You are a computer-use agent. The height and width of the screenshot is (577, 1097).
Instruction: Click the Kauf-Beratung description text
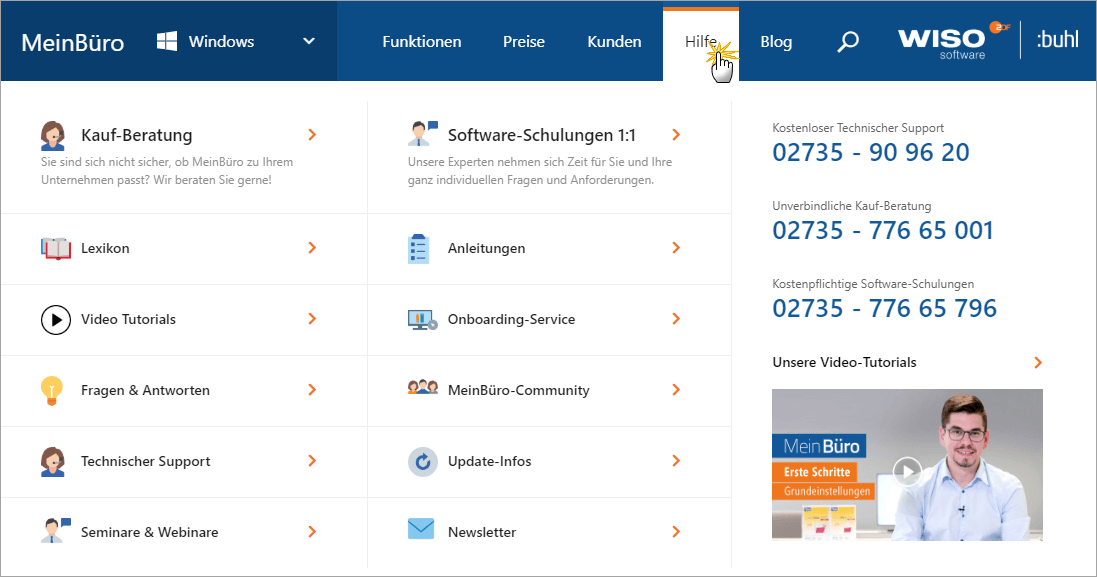(167, 171)
